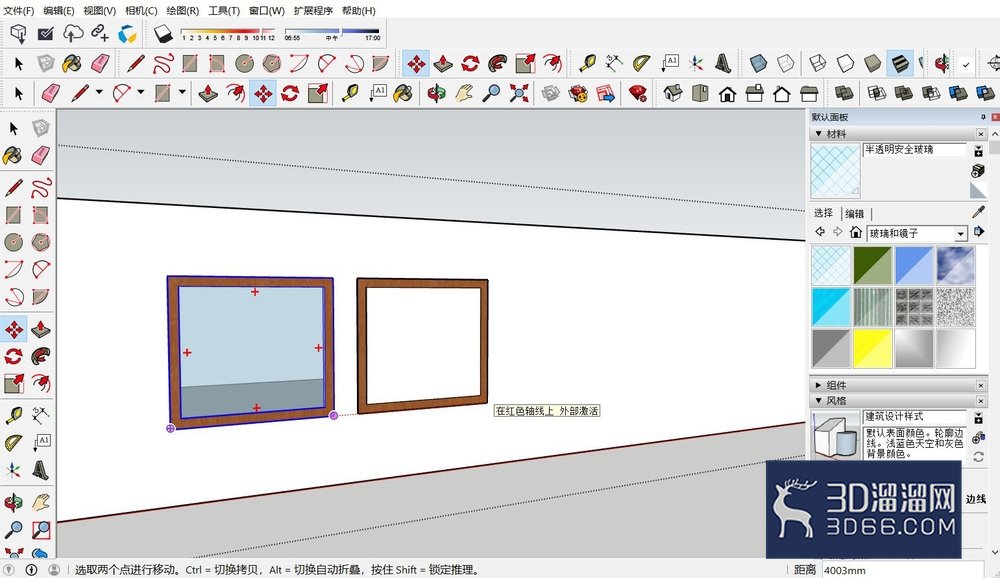Open the Rectangle tool dropdown arrow
The image size is (1000, 578).
[x=182, y=93]
